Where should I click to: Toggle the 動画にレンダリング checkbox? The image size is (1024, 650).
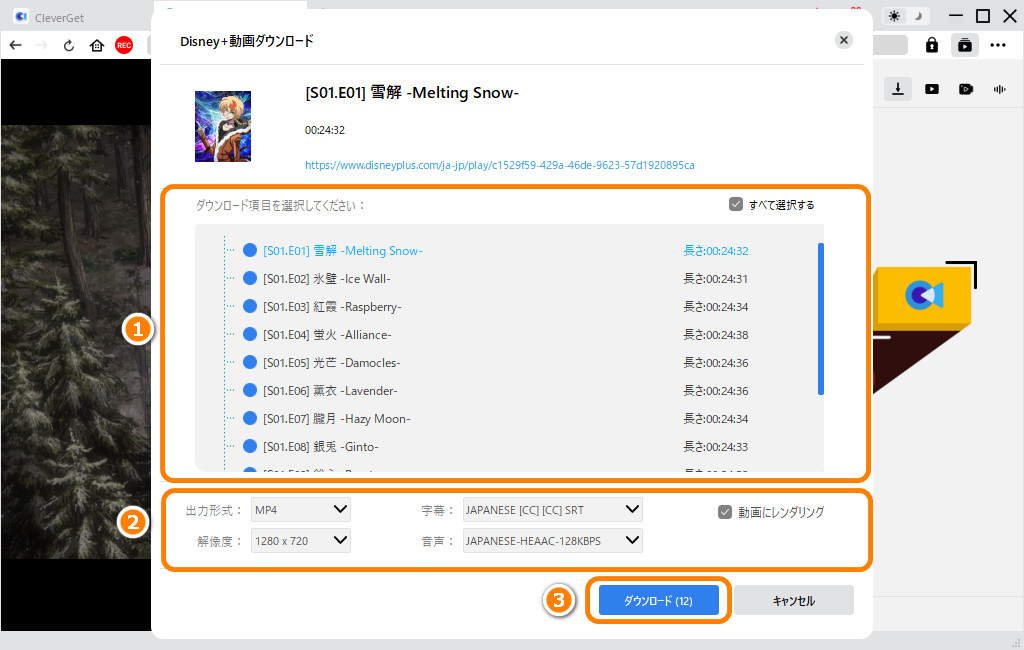(x=725, y=512)
